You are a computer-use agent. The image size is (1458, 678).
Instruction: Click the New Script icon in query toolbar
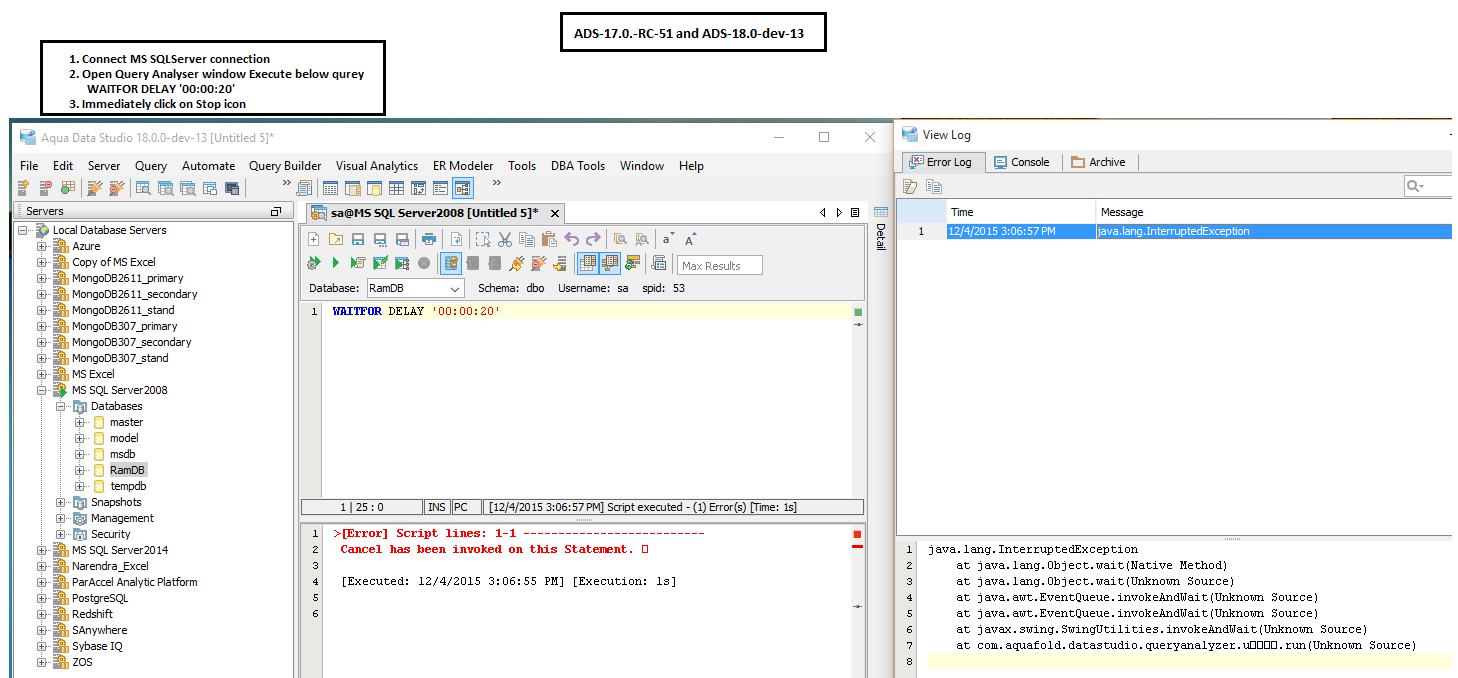click(x=313, y=239)
